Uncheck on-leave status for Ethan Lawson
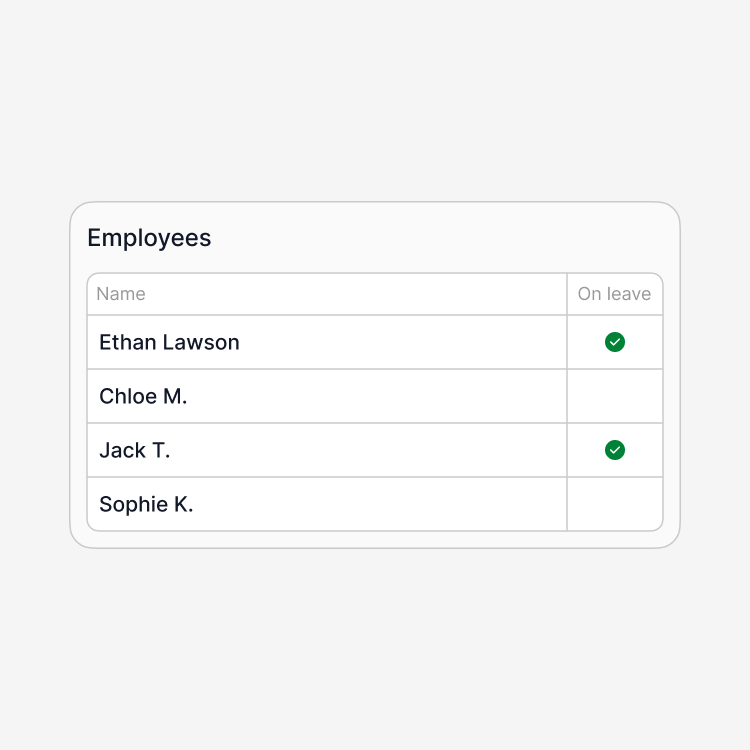Viewport: 750px width, 750px height. [615, 342]
